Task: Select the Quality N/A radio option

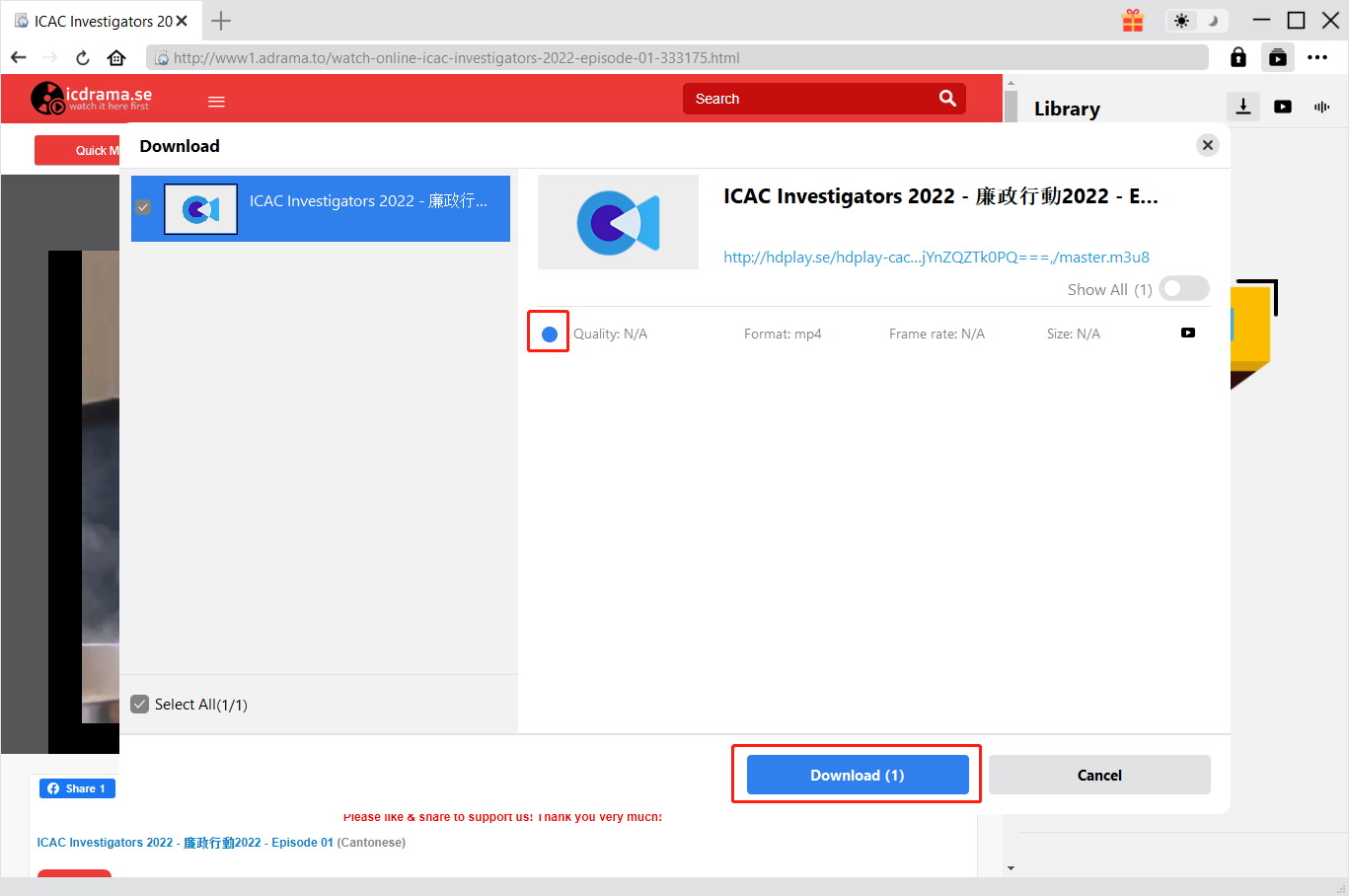Action: [x=550, y=334]
